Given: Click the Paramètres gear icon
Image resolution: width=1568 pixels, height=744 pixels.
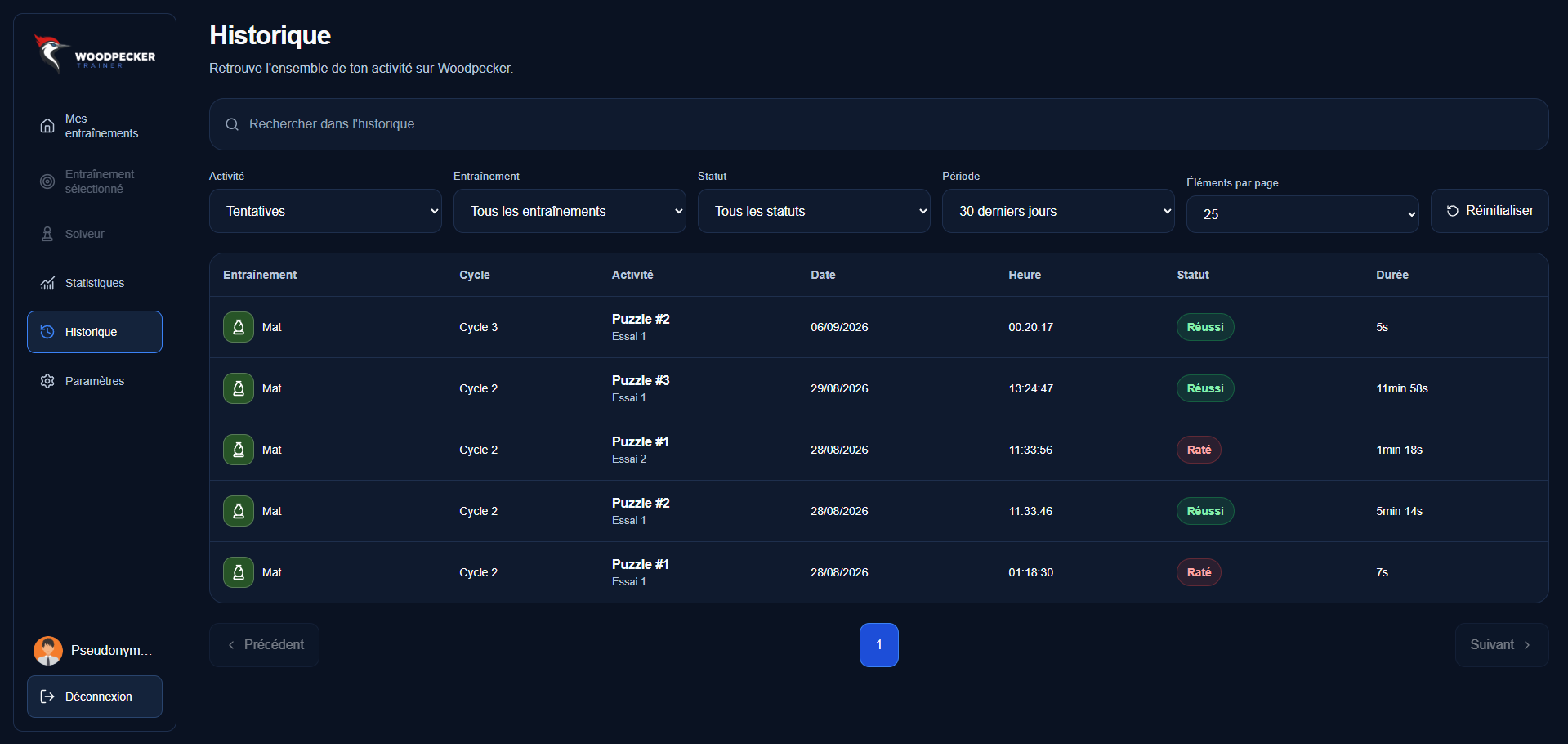Looking at the screenshot, I should (x=47, y=381).
